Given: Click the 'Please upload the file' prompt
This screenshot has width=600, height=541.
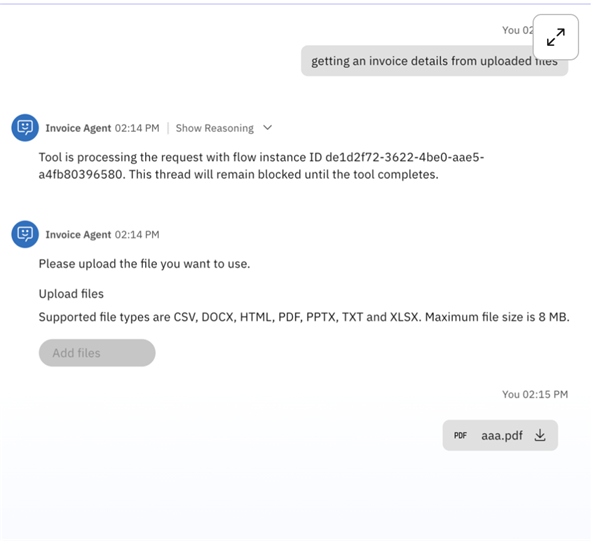Looking at the screenshot, I should pyautogui.click(x=144, y=264).
